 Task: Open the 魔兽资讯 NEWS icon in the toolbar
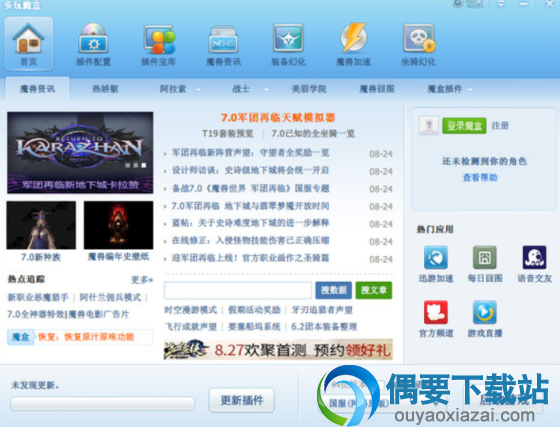coord(223,39)
